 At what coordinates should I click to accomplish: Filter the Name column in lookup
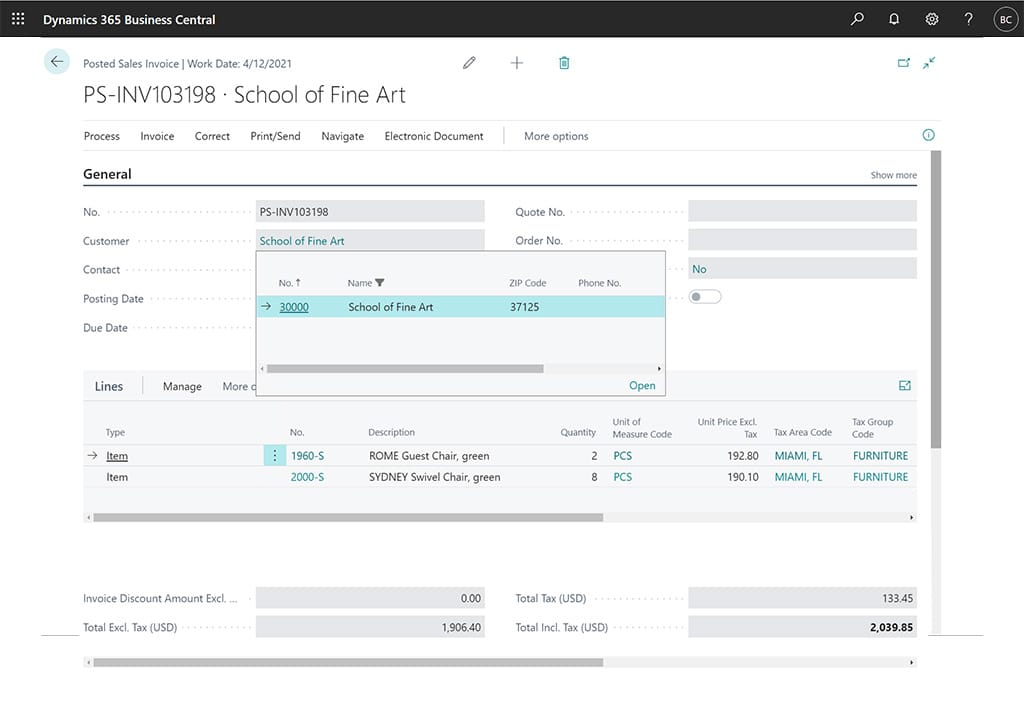[x=380, y=283]
